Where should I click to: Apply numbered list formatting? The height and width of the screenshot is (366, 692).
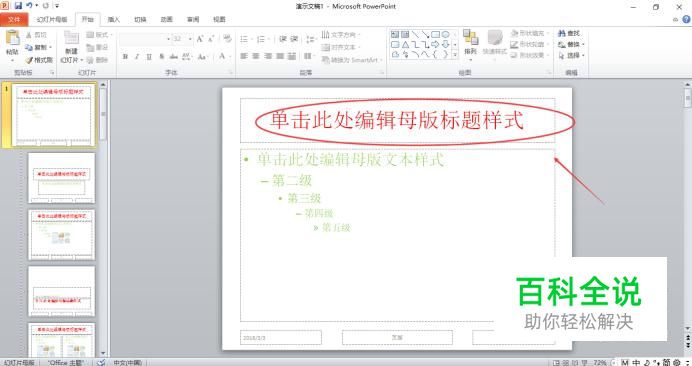[262, 39]
